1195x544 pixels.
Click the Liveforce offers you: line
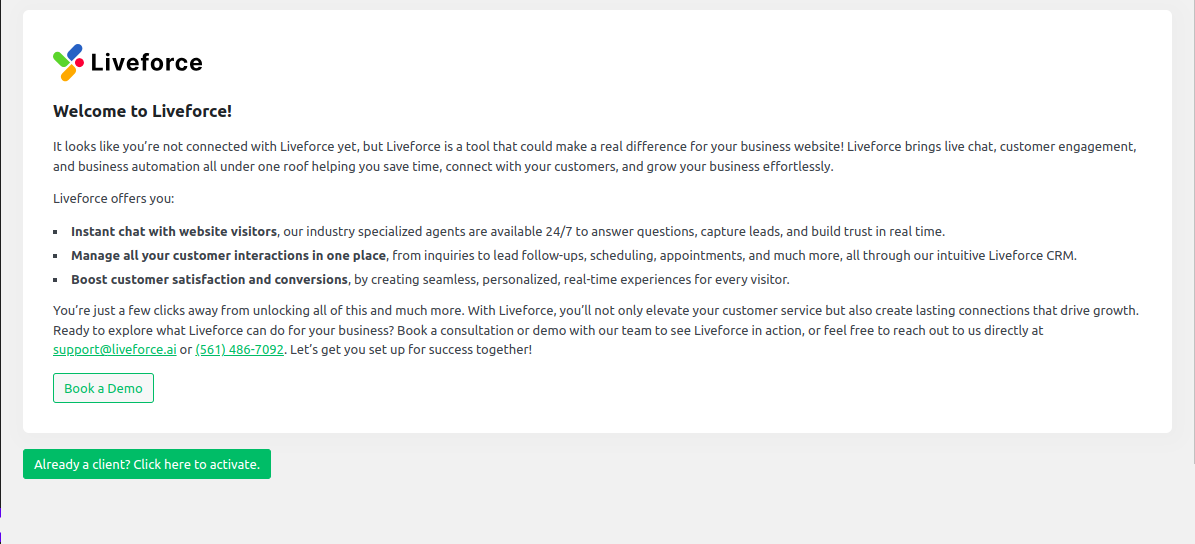pyautogui.click(x=114, y=199)
